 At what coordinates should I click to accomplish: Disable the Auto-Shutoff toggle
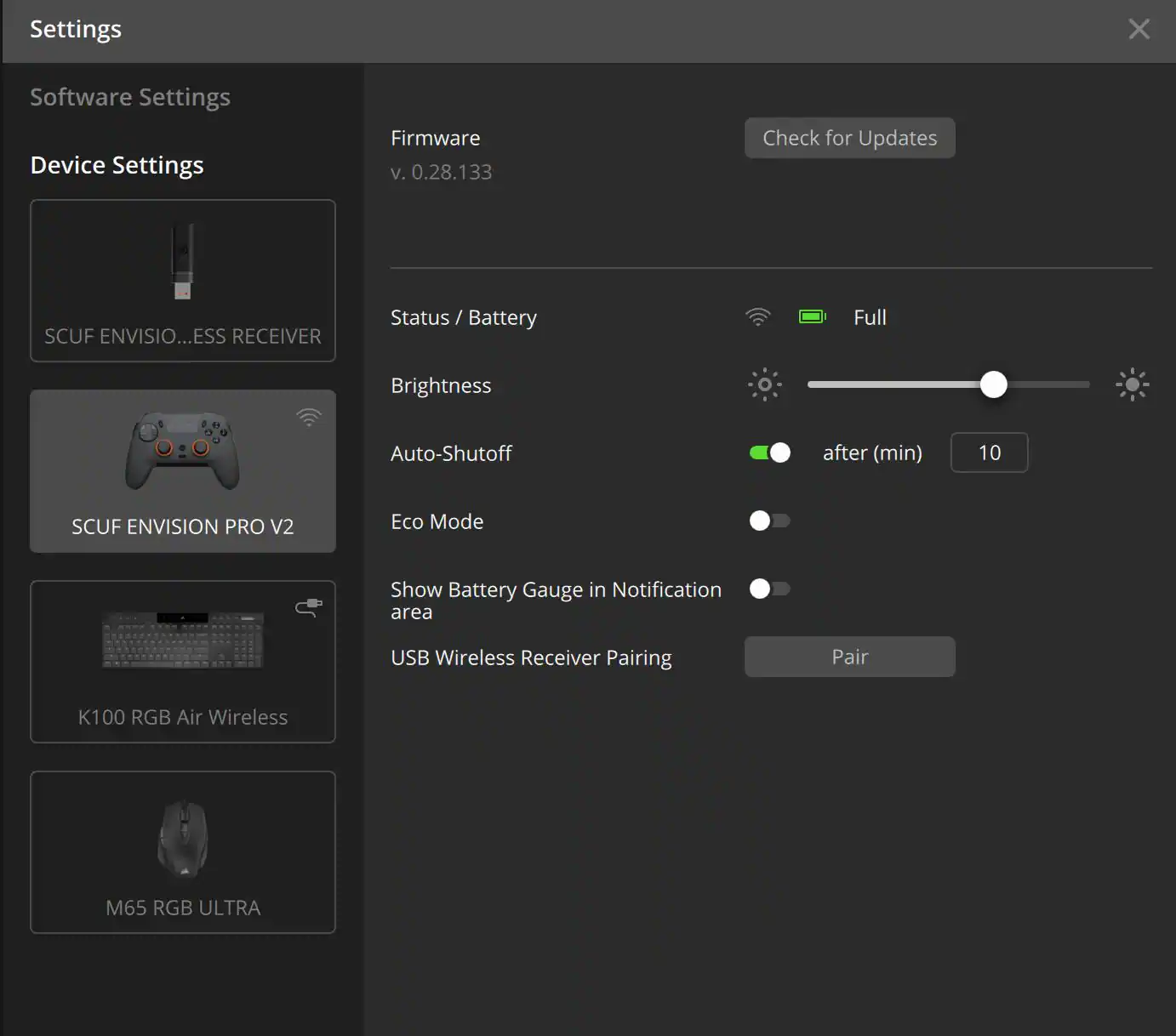(770, 453)
